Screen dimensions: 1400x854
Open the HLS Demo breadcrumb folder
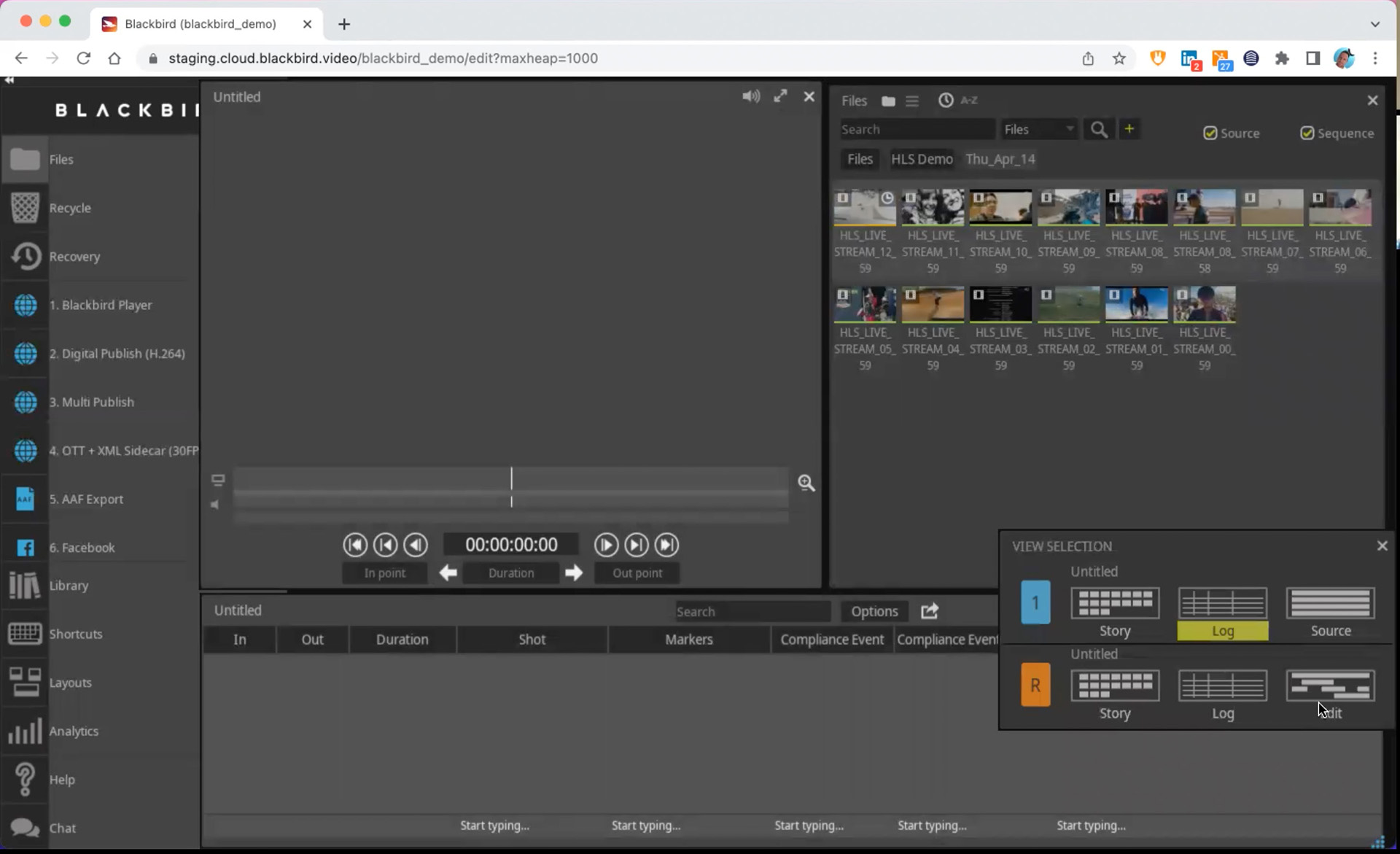tap(921, 159)
